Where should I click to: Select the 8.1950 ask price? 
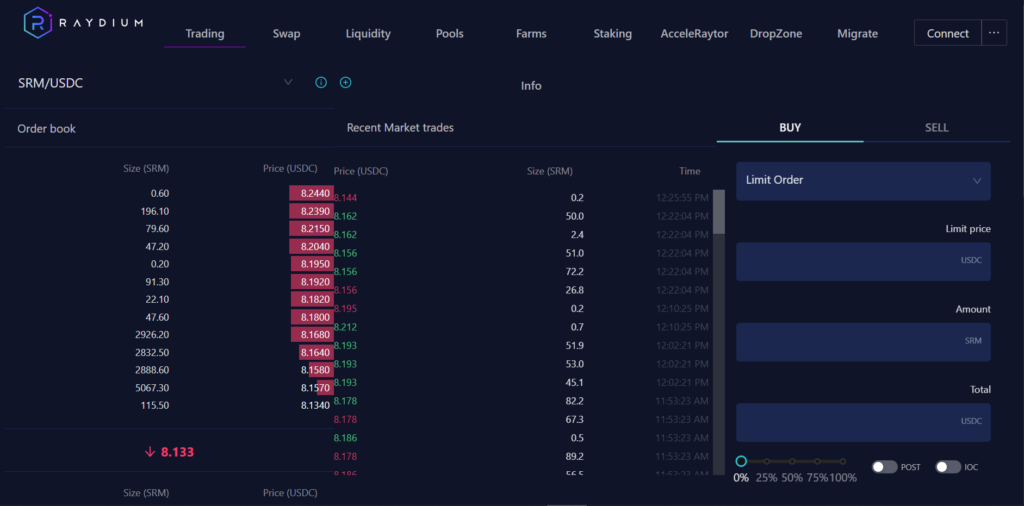tap(315, 264)
